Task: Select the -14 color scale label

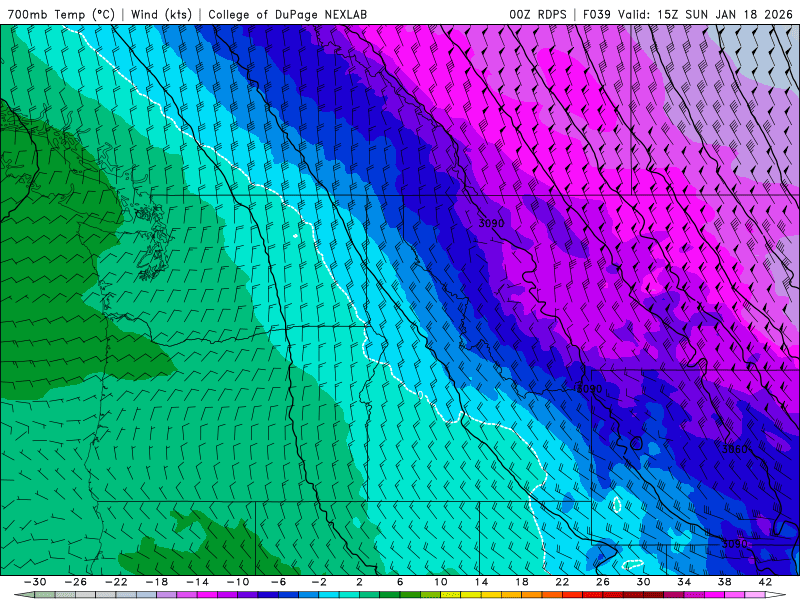Action: [197, 582]
